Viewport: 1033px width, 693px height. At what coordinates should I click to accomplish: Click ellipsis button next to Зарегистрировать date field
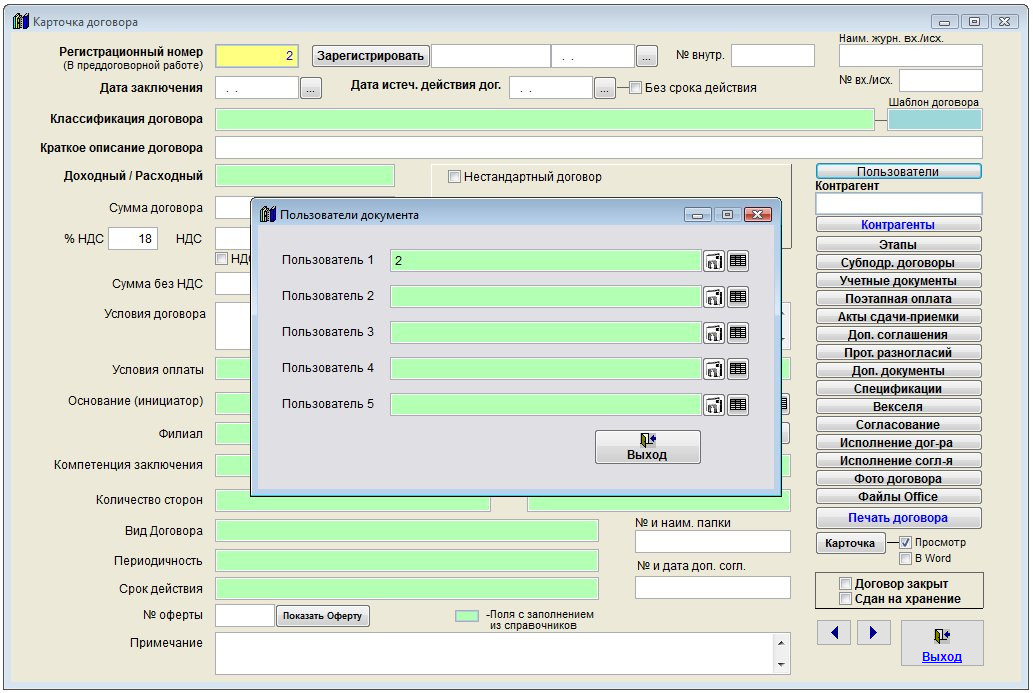(x=647, y=56)
